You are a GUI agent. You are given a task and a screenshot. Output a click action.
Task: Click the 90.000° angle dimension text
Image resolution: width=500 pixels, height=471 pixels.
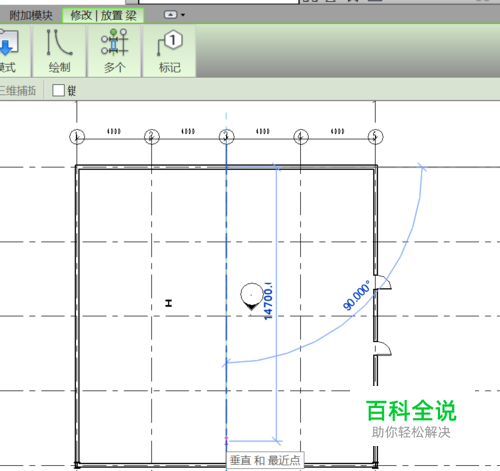[357, 295]
